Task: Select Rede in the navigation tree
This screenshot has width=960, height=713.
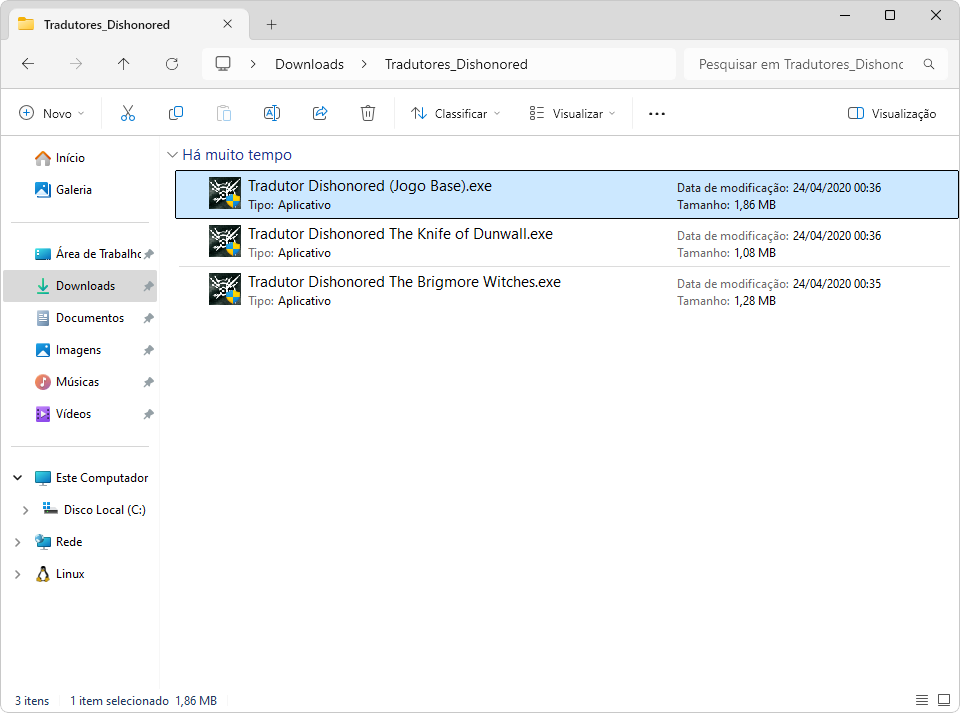Action: click(59, 542)
